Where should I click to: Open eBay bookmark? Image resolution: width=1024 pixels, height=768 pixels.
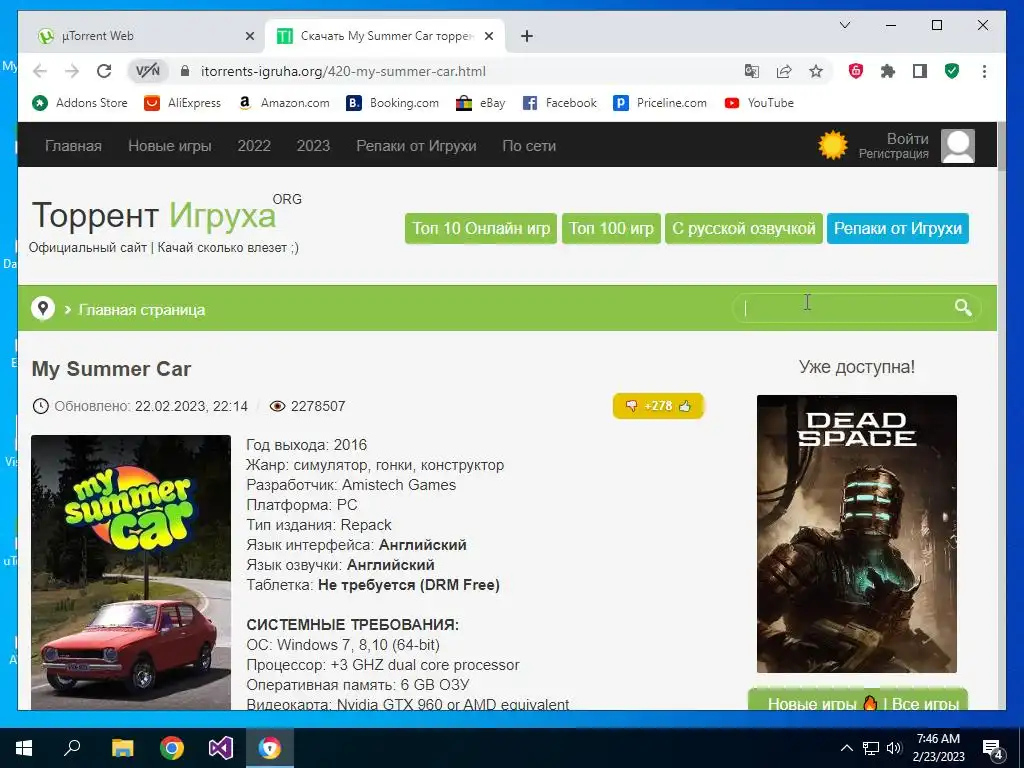click(x=481, y=103)
